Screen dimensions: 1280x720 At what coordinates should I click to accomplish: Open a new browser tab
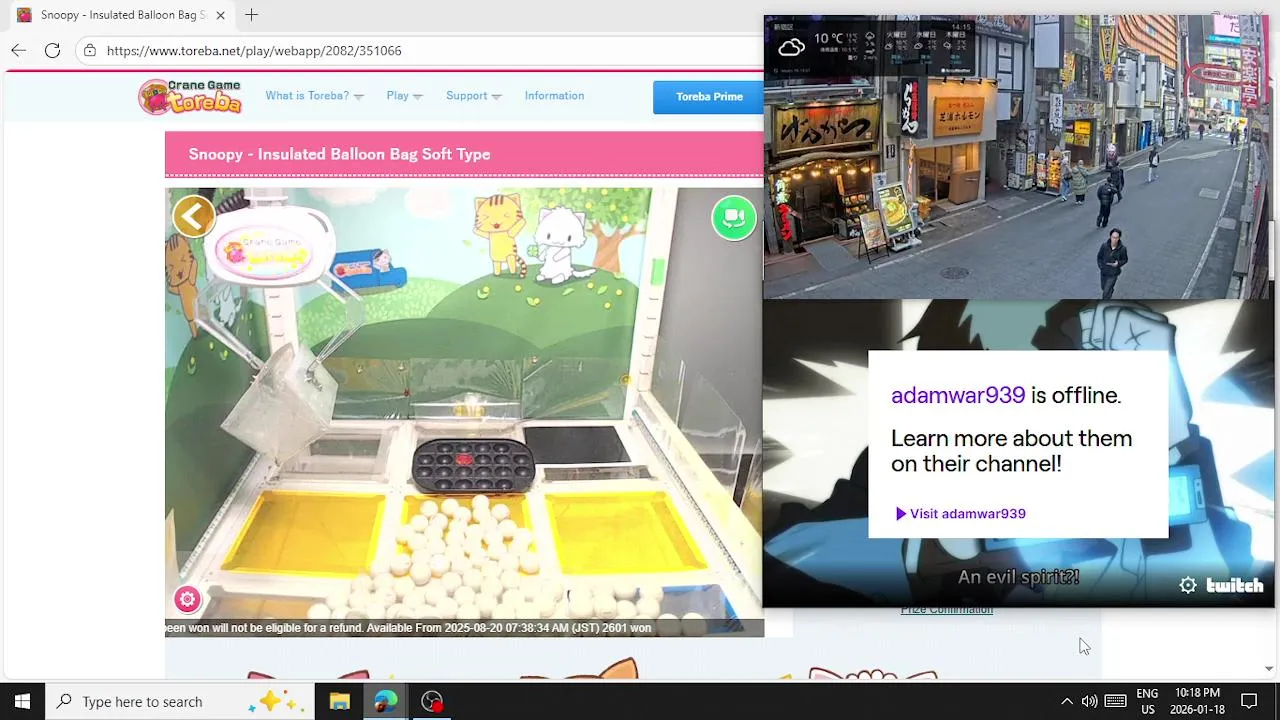[x=251, y=15]
